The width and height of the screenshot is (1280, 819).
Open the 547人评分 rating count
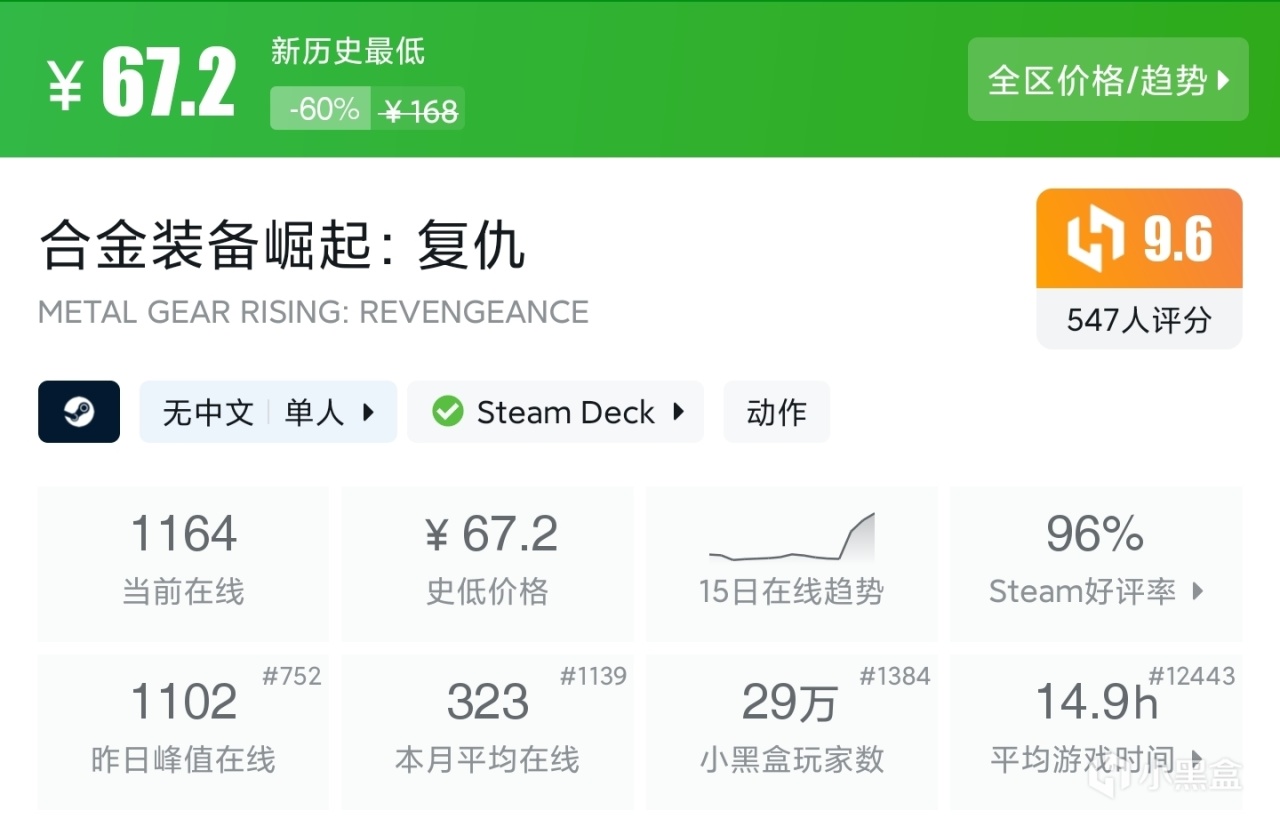(x=1139, y=320)
